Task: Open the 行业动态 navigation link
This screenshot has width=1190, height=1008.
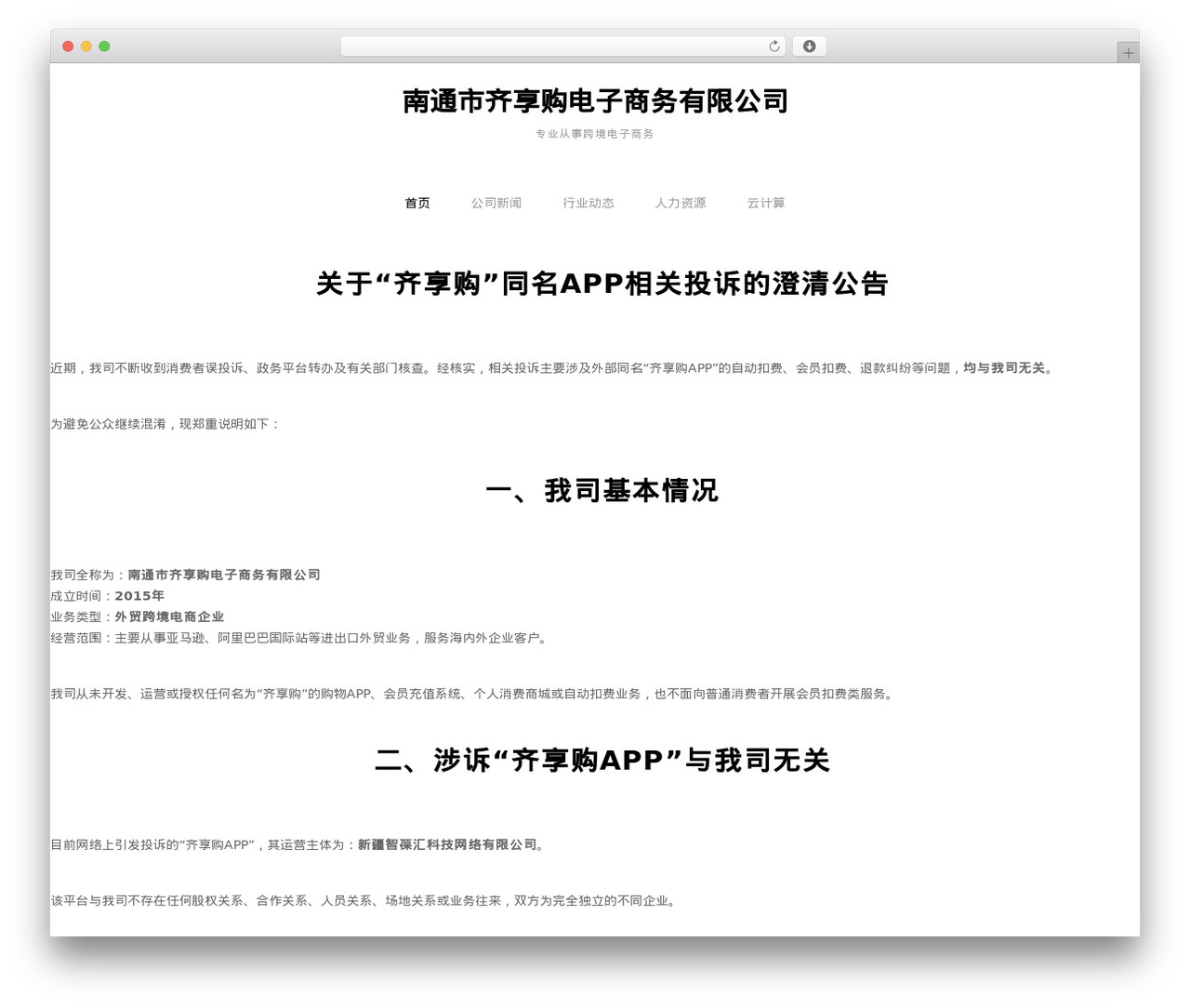Action: 588,203
